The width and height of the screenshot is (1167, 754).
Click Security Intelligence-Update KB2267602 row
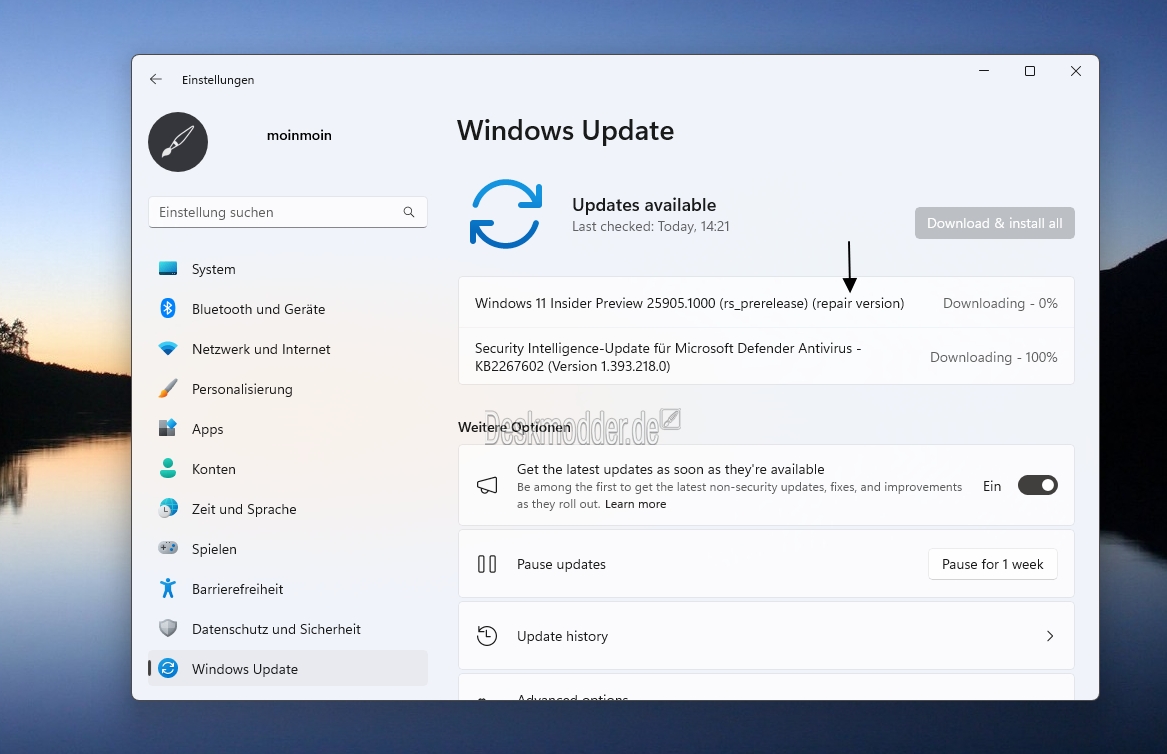(x=766, y=357)
